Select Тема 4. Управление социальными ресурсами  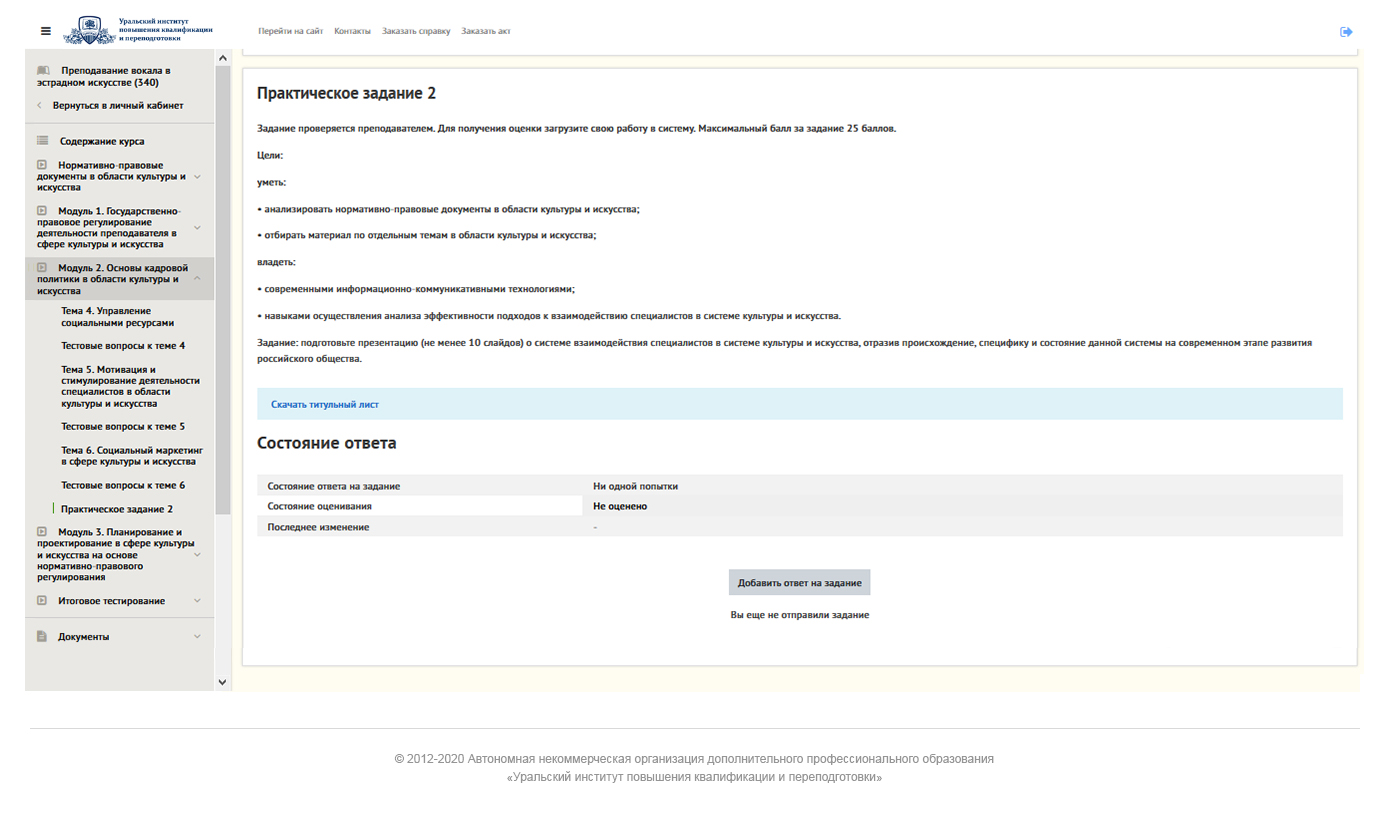pyautogui.click(x=117, y=317)
